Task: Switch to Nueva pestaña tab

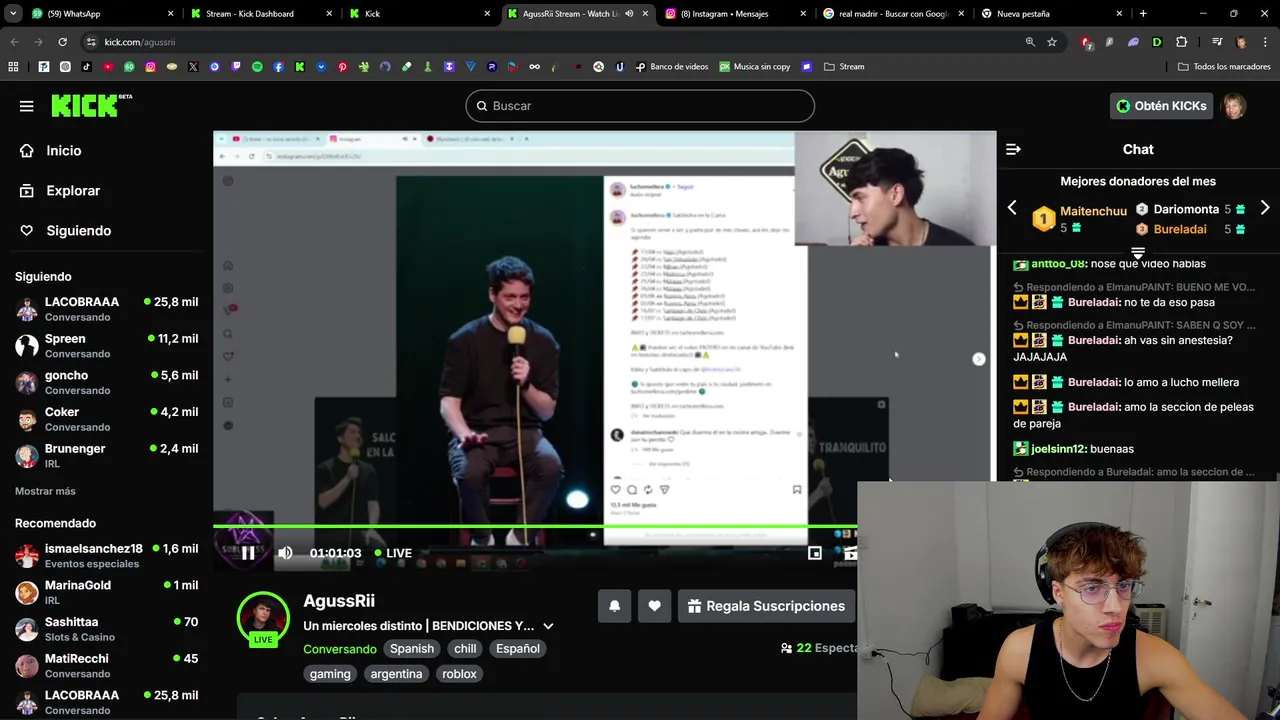Action: (1050, 14)
